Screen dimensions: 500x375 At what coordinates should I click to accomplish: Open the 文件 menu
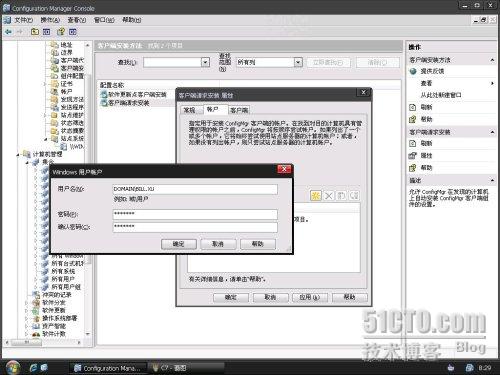pos(23,20)
